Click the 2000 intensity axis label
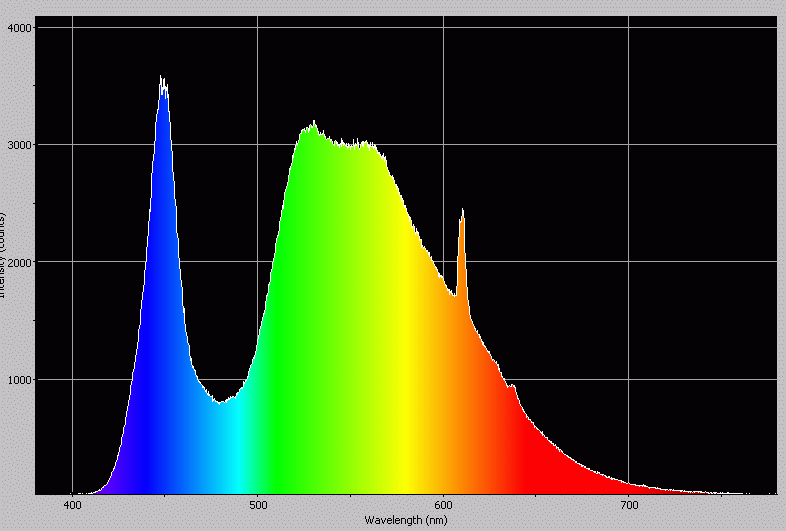The width and height of the screenshot is (786, 531). point(20,262)
